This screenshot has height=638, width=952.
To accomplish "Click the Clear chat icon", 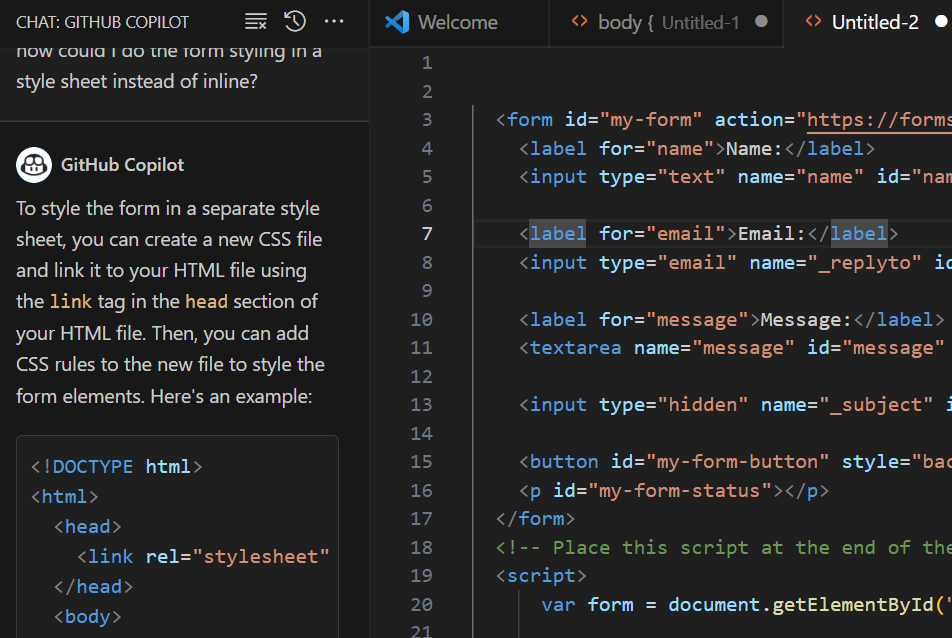I will 256,21.
